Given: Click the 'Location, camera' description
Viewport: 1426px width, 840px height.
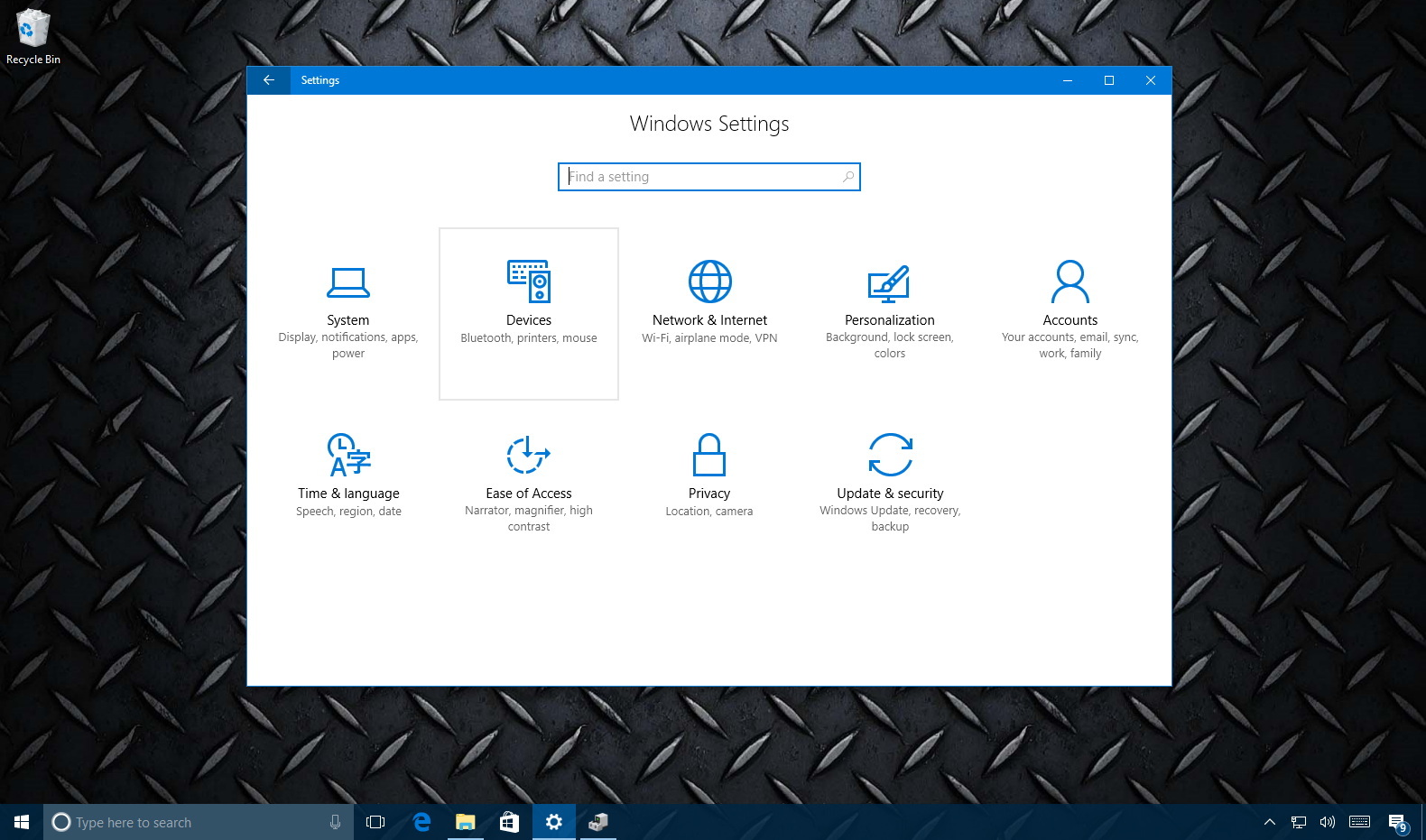Looking at the screenshot, I should [709, 512].
